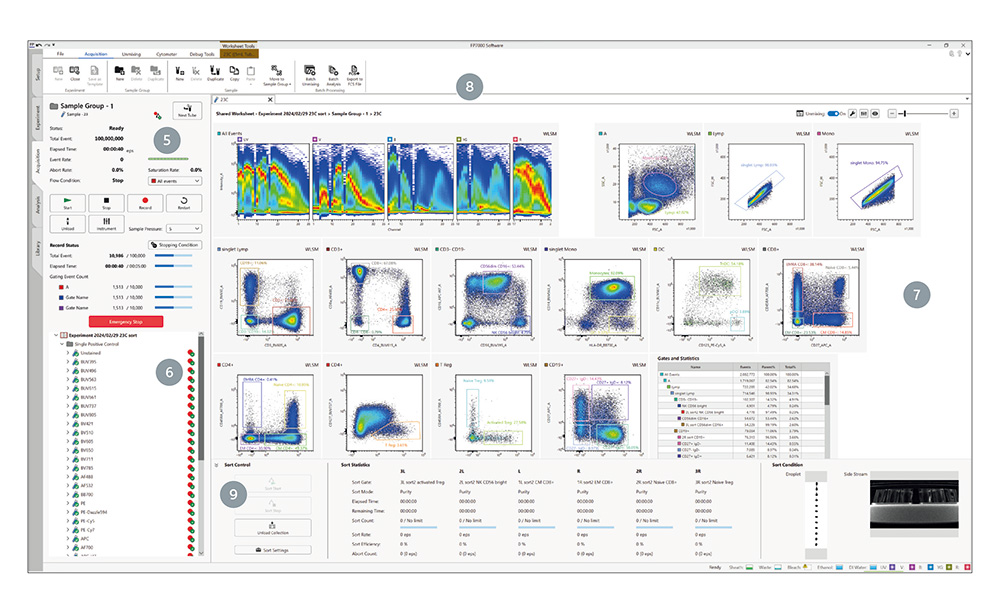Toggle the eye visibility icon in worksheet toolbar
Screen dimensions: 1000x611
pos(875,114)
